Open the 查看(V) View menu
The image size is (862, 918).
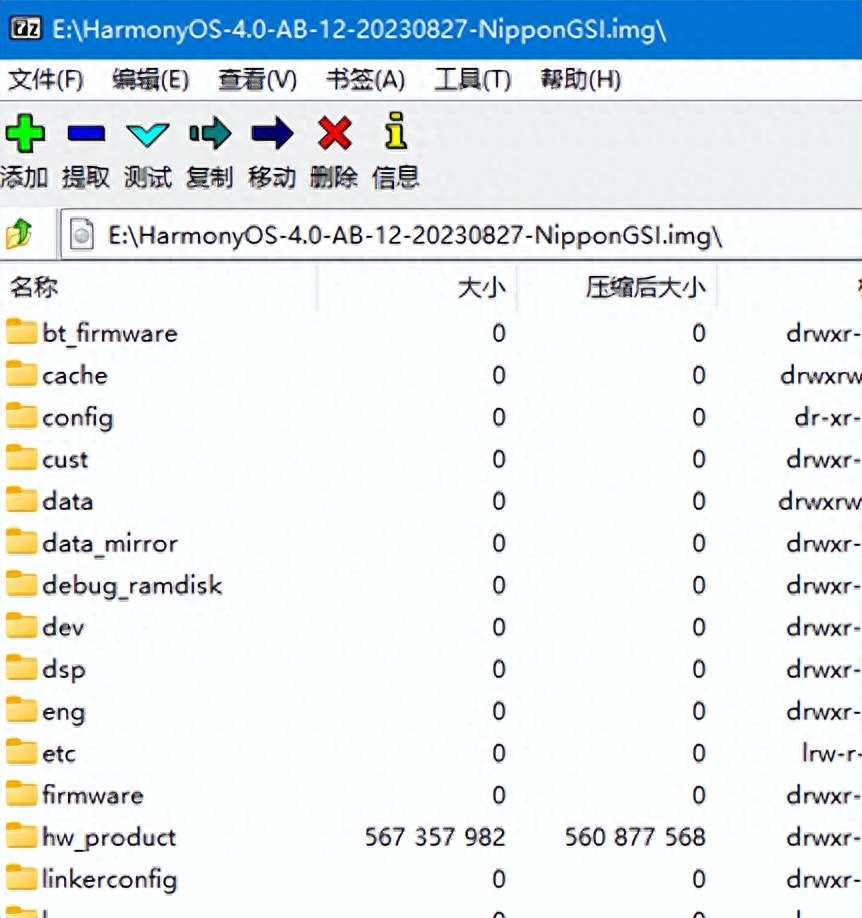(258, 80)
